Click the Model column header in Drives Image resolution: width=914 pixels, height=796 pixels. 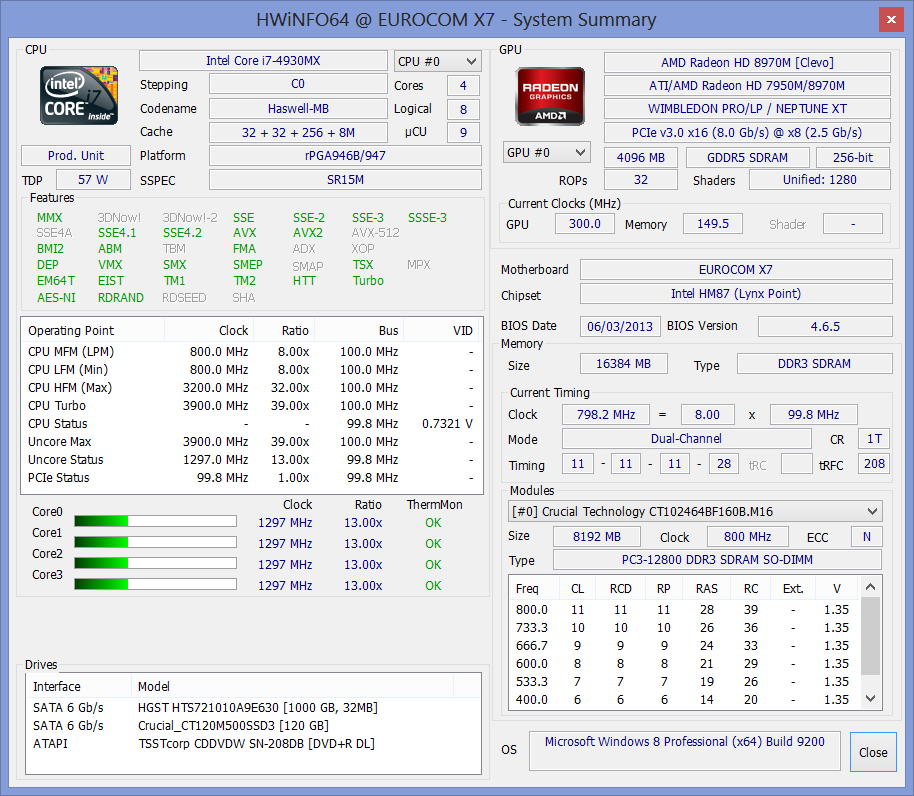(293, 686)
